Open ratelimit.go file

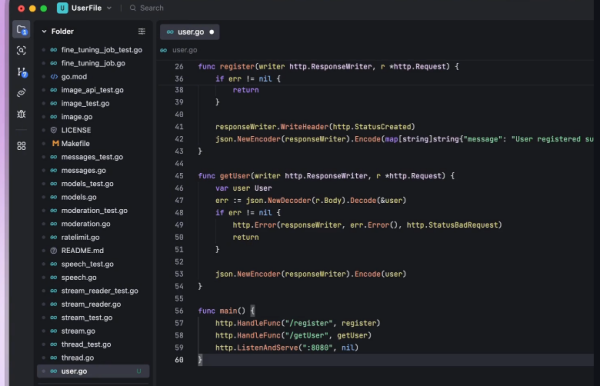(x=80, y=237)
